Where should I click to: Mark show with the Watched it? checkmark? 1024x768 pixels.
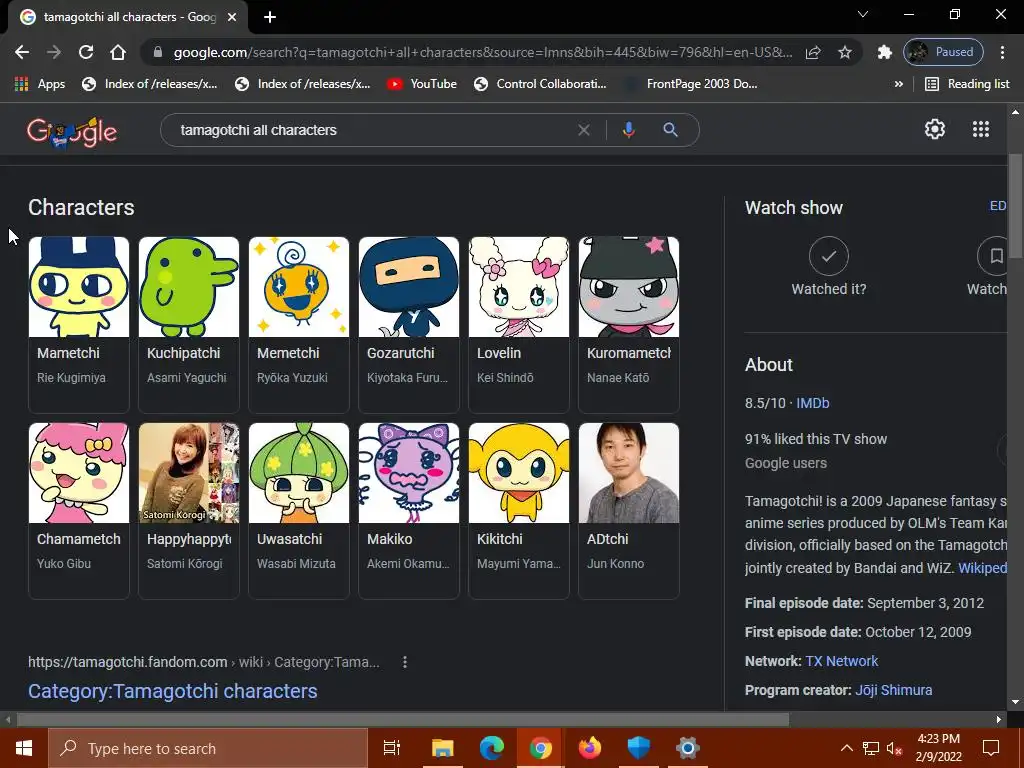(x=829, y=256)
